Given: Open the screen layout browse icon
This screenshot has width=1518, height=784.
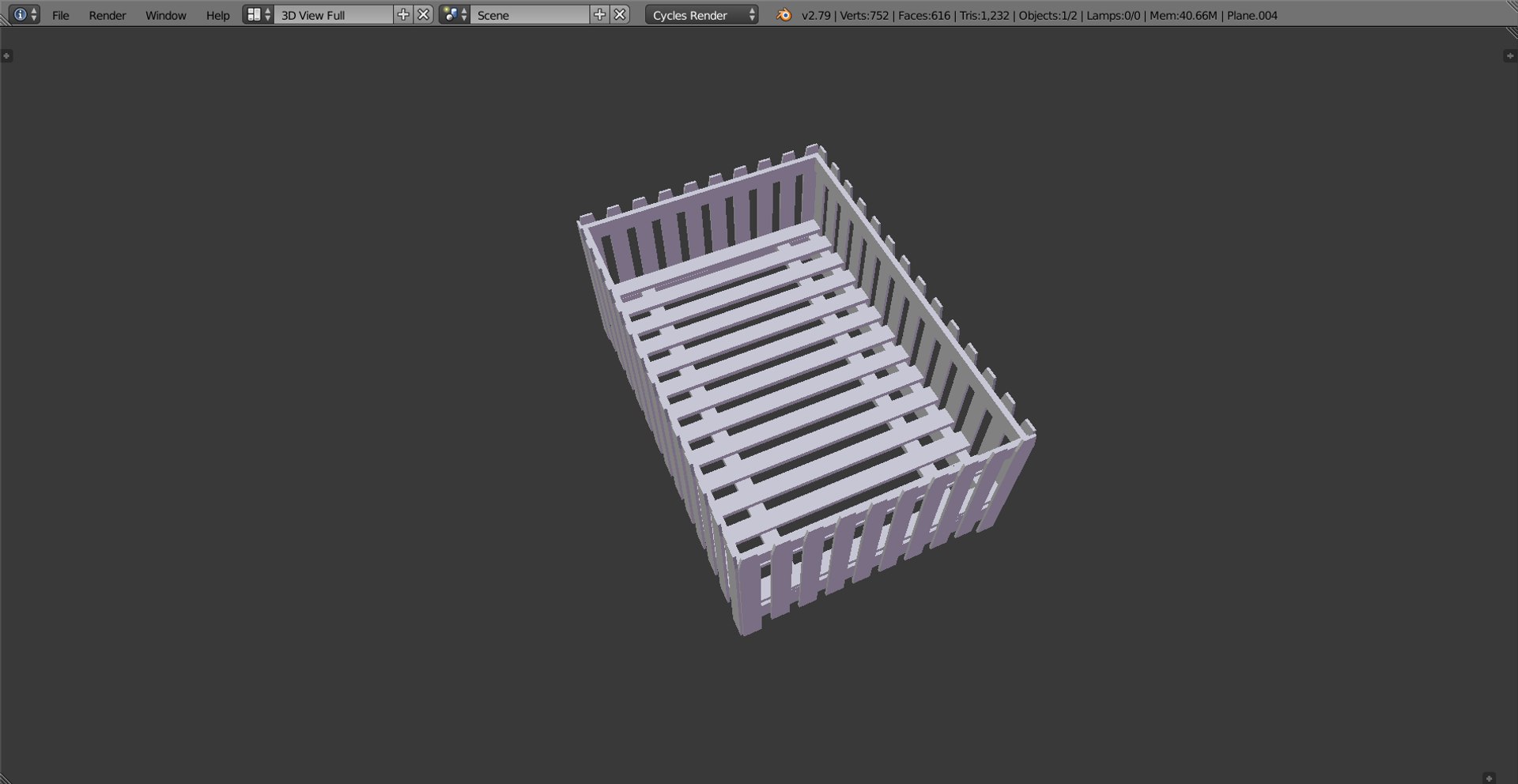Looking at the screenshot, I should pyautogui.click(x=259, y=15).
